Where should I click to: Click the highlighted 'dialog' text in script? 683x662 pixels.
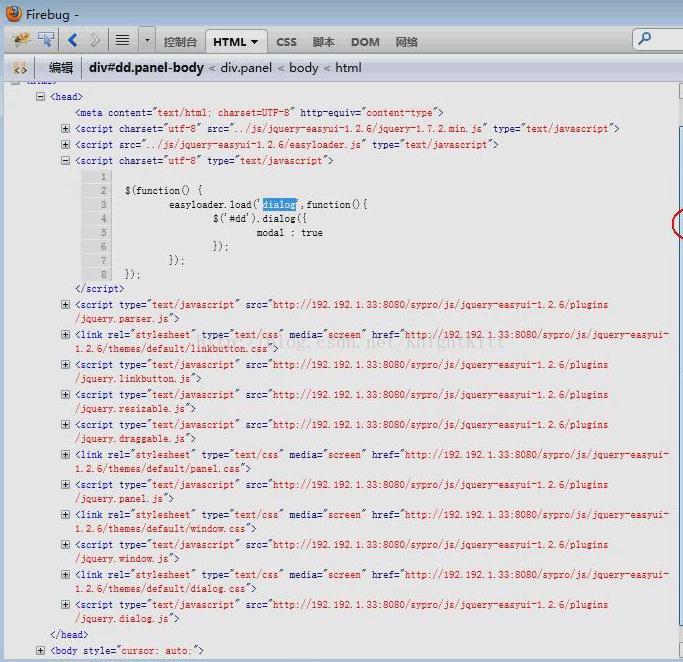[x=279, y=204]
